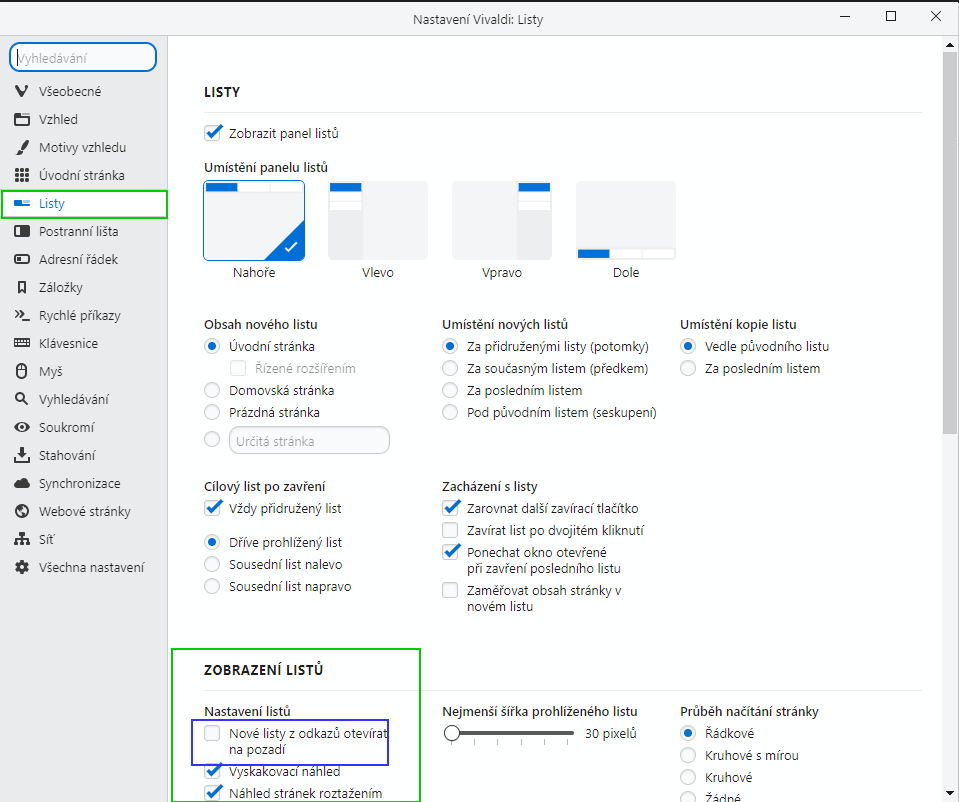Open Rychlé příkazy via its command icon
Viewport: 959px width, 802px height.
pos(21,316)
